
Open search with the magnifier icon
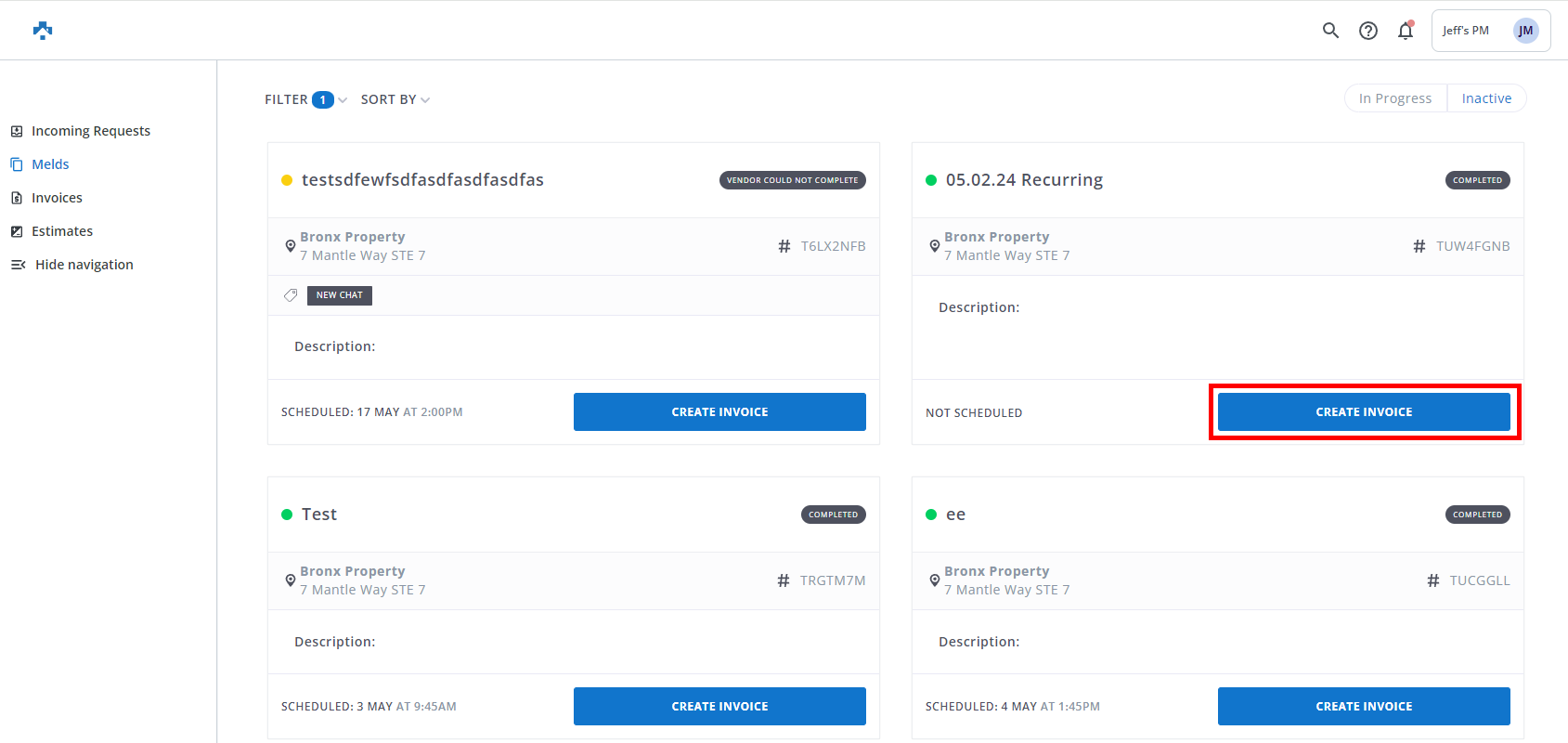point(1330,31)
